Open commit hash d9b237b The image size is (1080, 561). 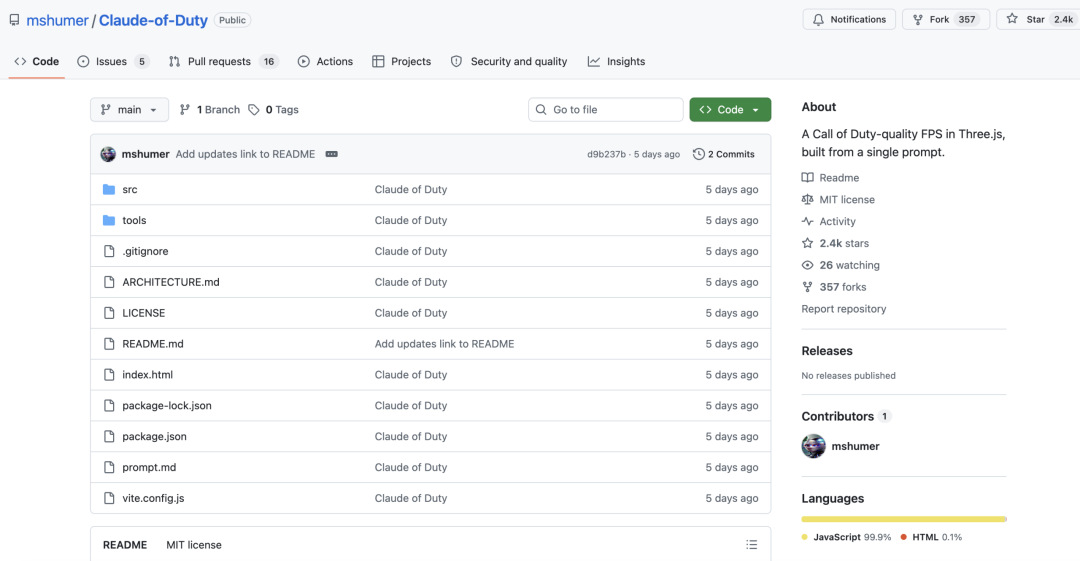click(x=606, y=154)
